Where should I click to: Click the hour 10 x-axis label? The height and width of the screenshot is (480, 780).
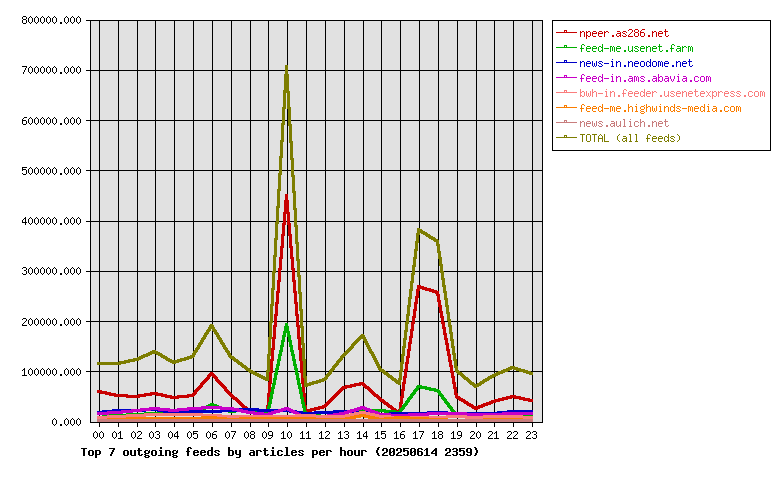click(x=287, y=435)
